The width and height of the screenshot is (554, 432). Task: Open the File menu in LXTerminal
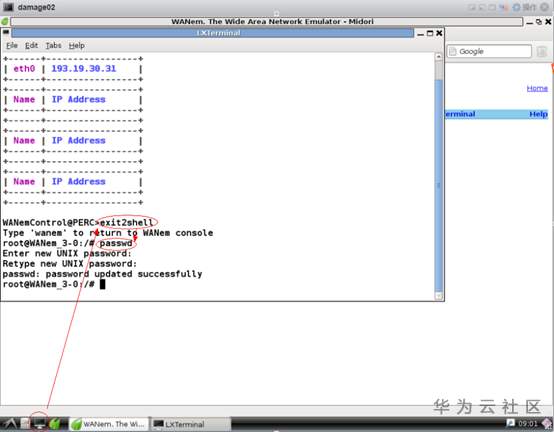[x=12, y=46]
